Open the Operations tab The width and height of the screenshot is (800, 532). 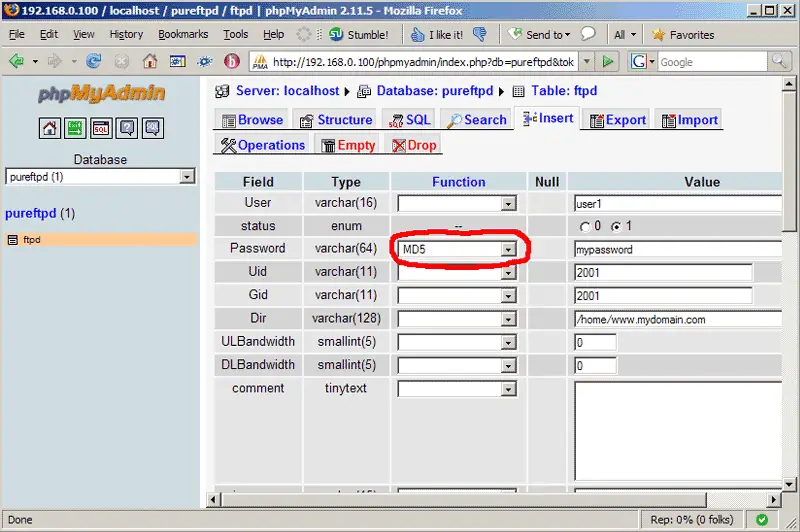coord(262,145)
